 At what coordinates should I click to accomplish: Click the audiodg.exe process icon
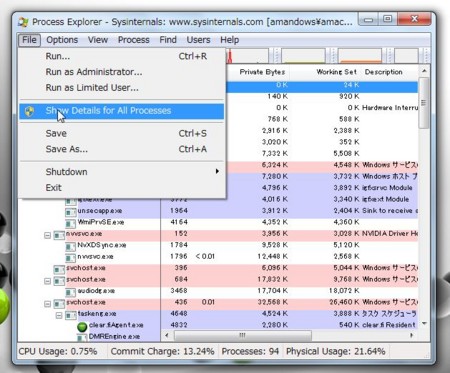70,292
